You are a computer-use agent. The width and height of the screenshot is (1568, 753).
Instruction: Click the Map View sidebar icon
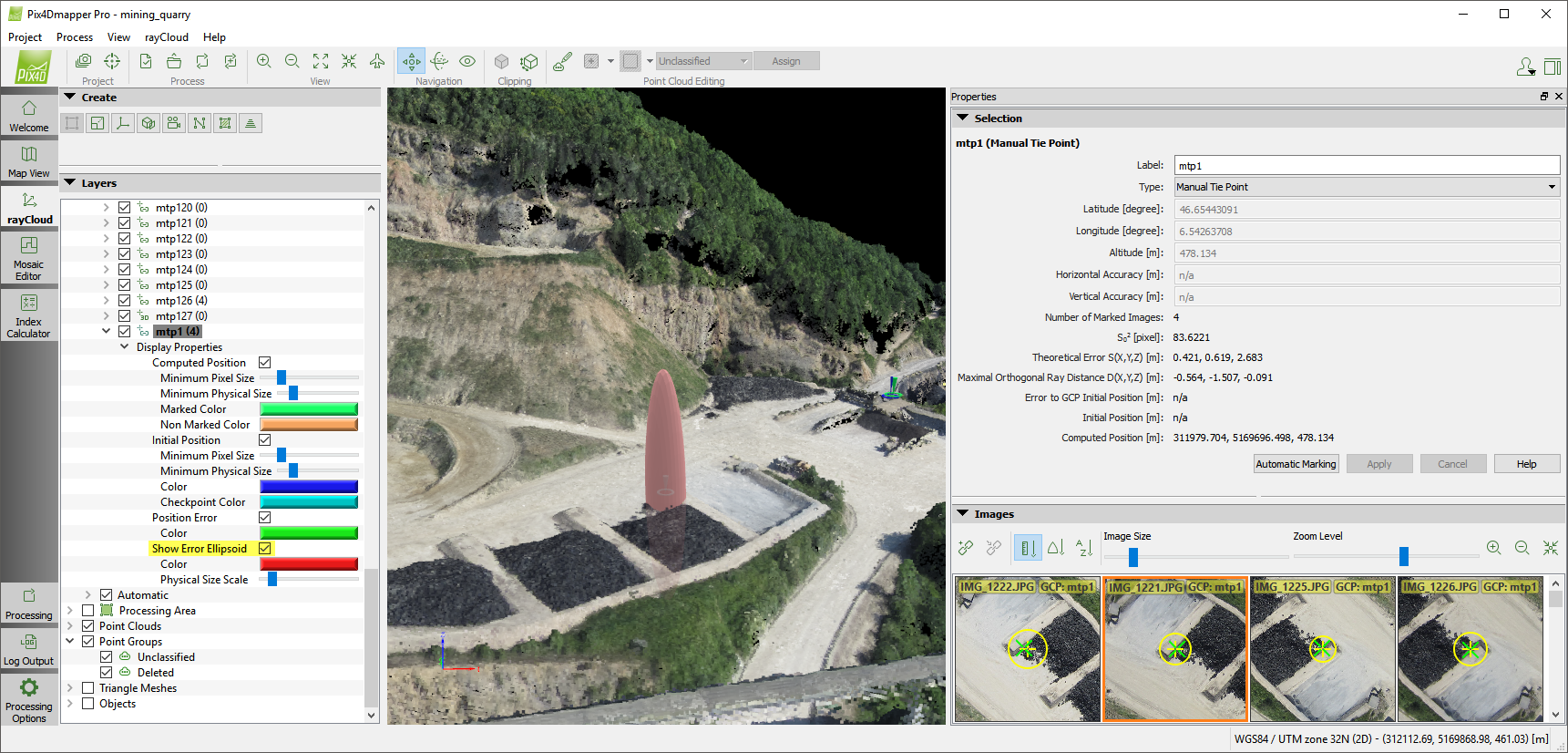(x=29, y=161)
